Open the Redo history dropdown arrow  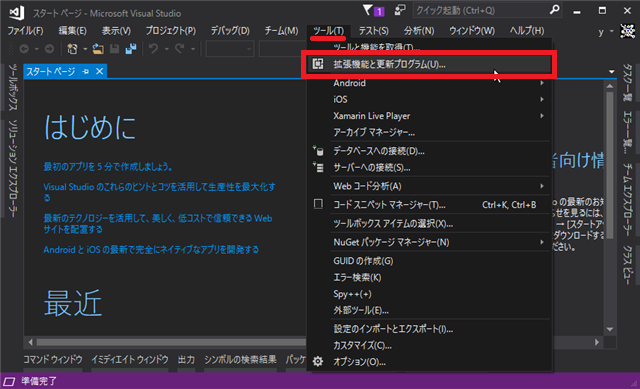(193, 49)
